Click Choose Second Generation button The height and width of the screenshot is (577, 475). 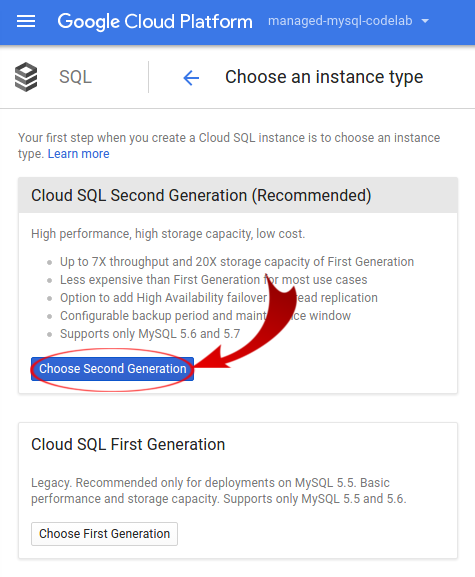pos(112,369)
